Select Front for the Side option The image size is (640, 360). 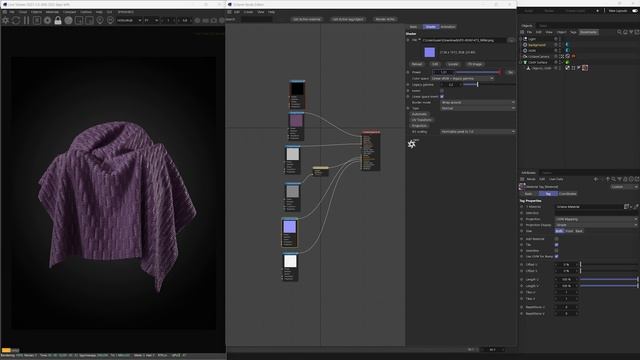coord(569,231)
